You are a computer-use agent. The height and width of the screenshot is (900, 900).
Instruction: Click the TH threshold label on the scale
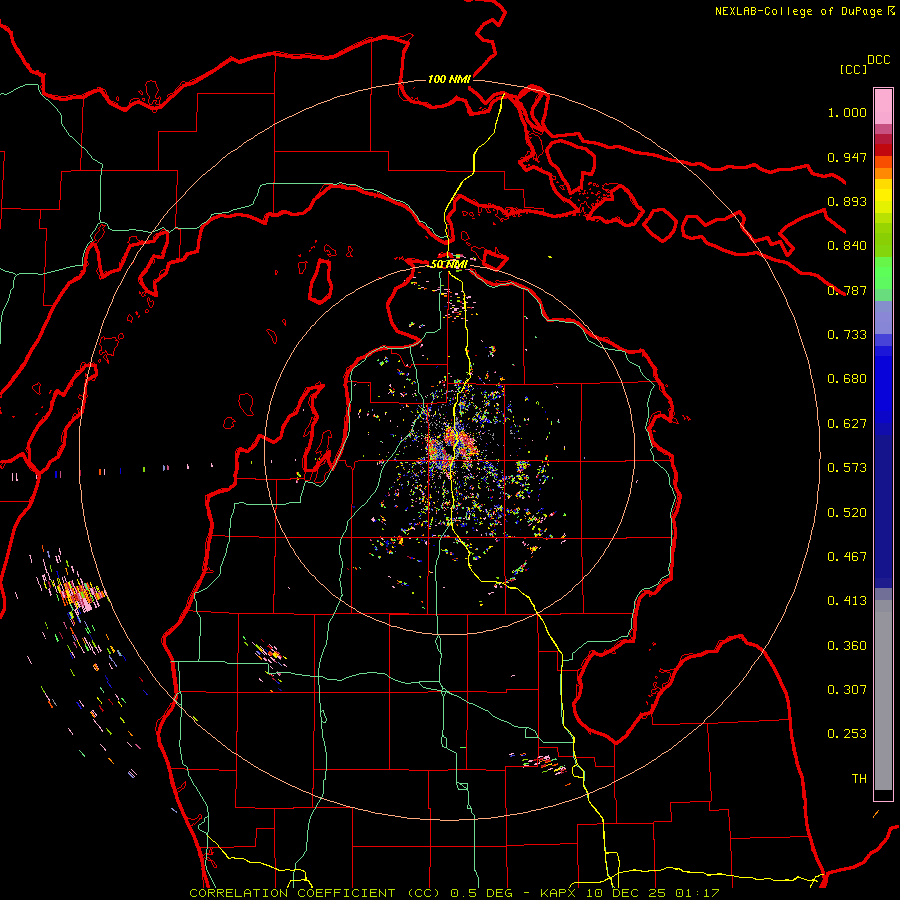point(859,779)
